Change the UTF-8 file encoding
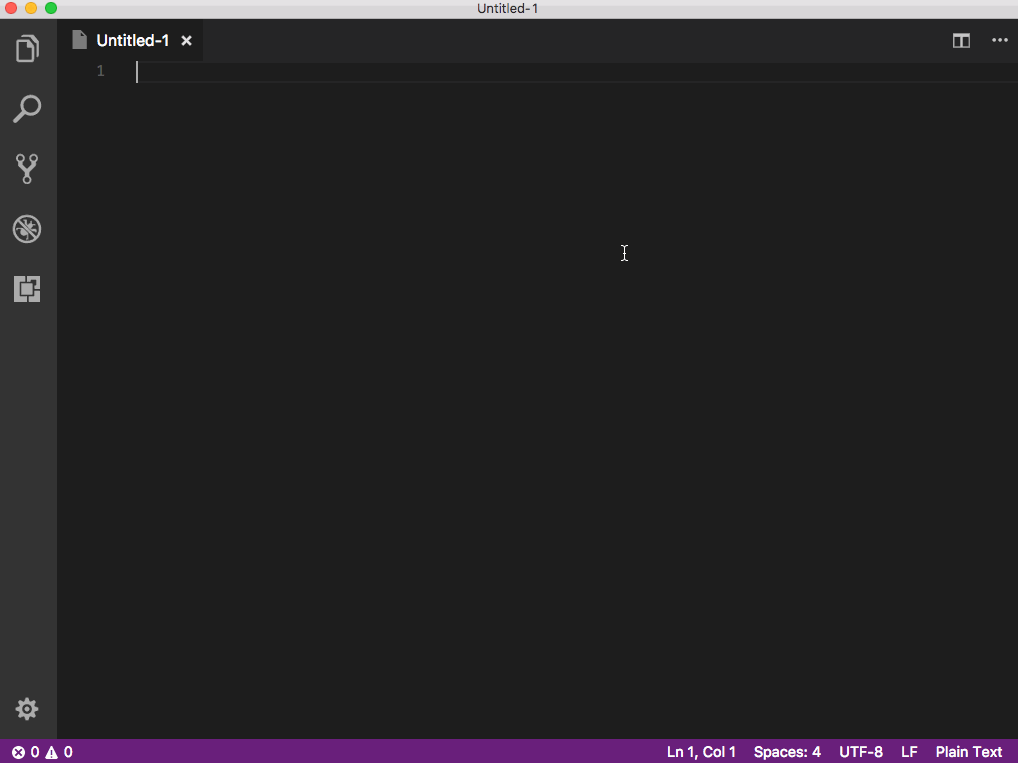Image resolution: width=1018 pixels, height=763 pixels. (x=860, y=751)
